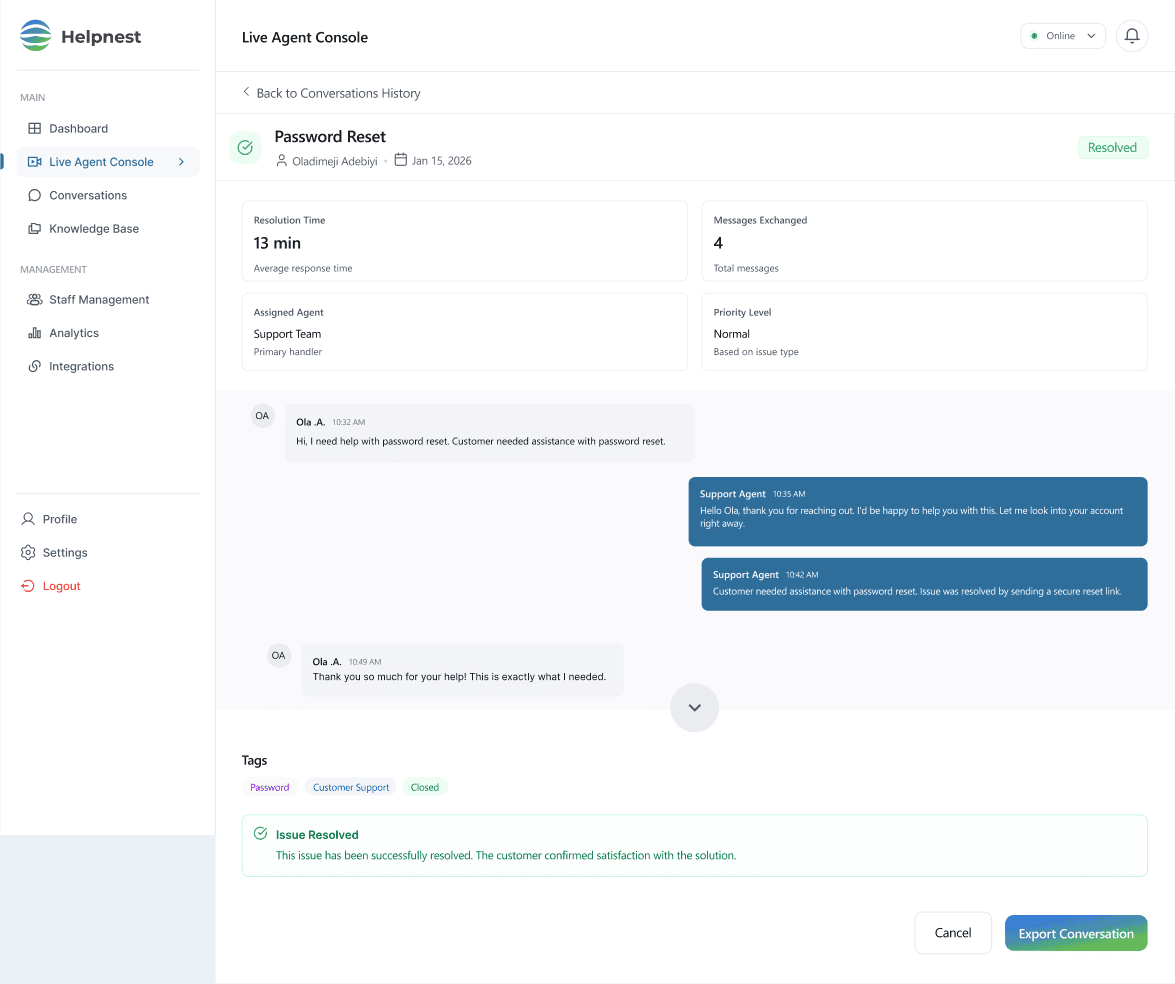Viewport: 1175px width, 984px height.
Task: Click the Live Agent Console video icon
Action: [x=34, y=162]
